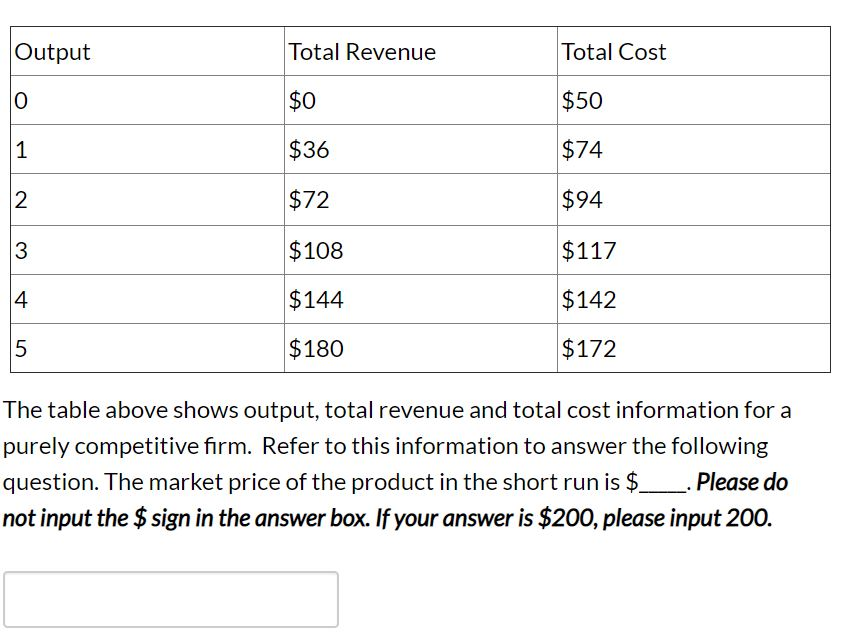Select the Total Revenue column header
Viewport: 844px width, 635px height.
(361, 52)
